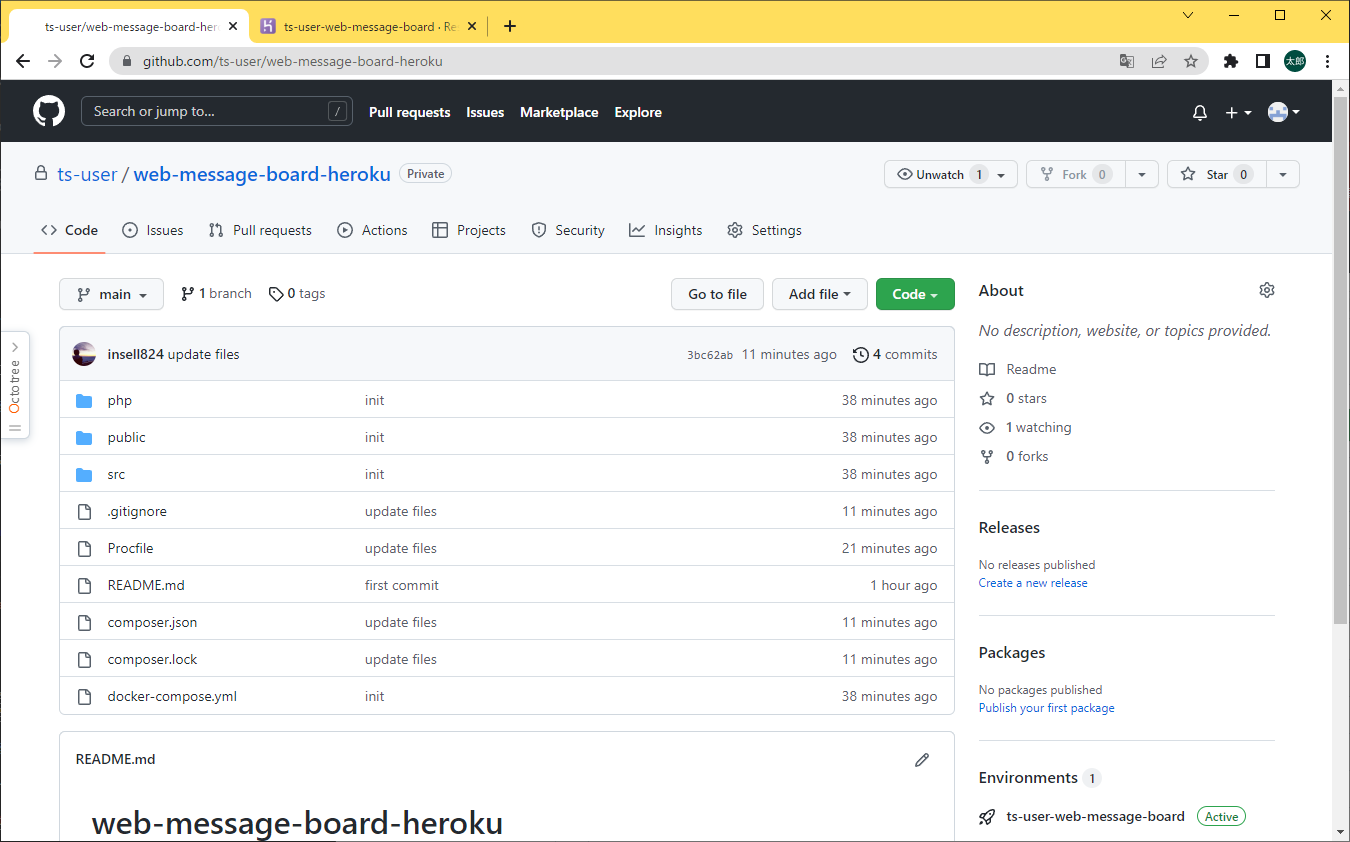This screenshot has height=842, width=1350.
Task: Share this page icon in address bar
Action: point(1159,61)
